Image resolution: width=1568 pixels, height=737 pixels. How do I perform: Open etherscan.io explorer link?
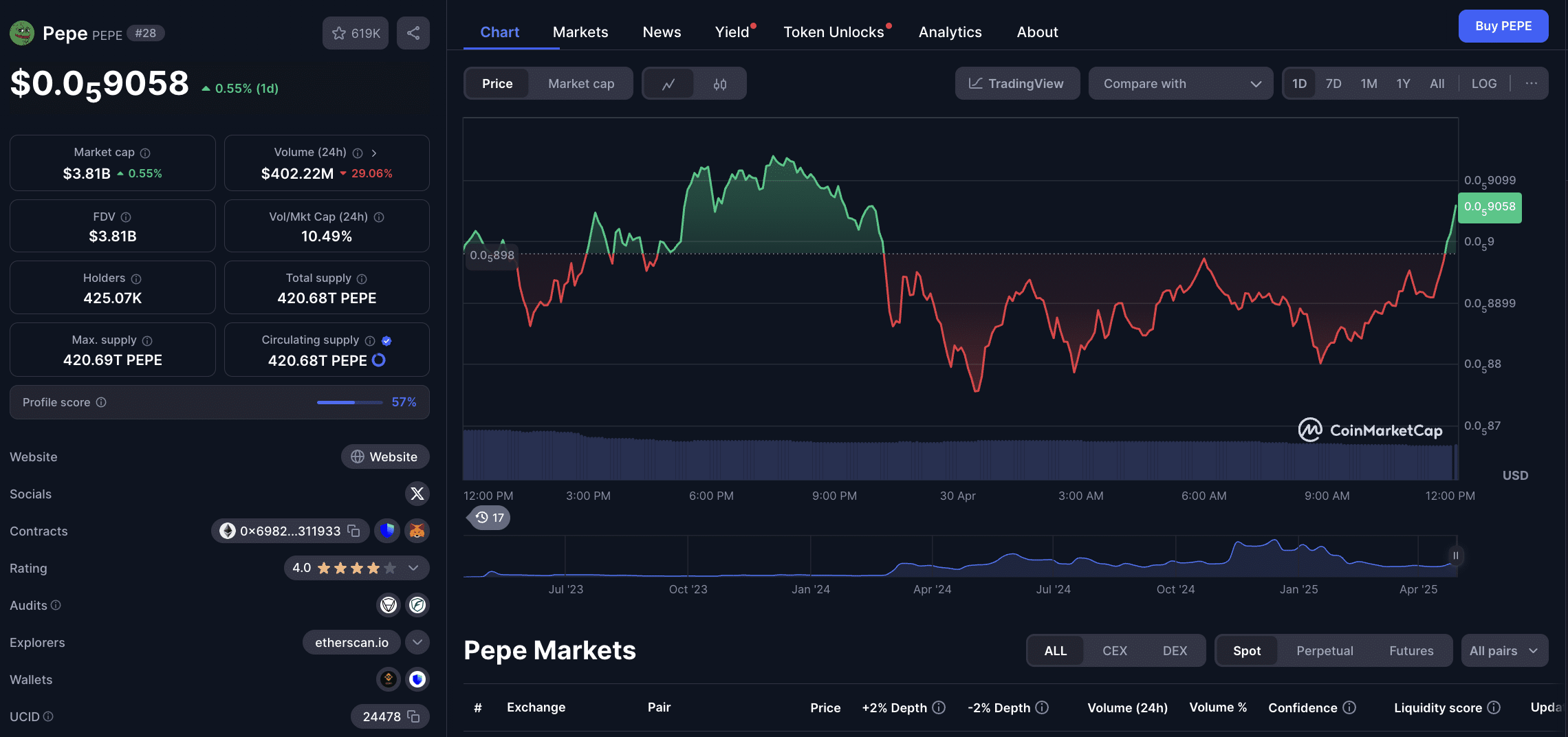pyautogui.click(x=351, y=642)
